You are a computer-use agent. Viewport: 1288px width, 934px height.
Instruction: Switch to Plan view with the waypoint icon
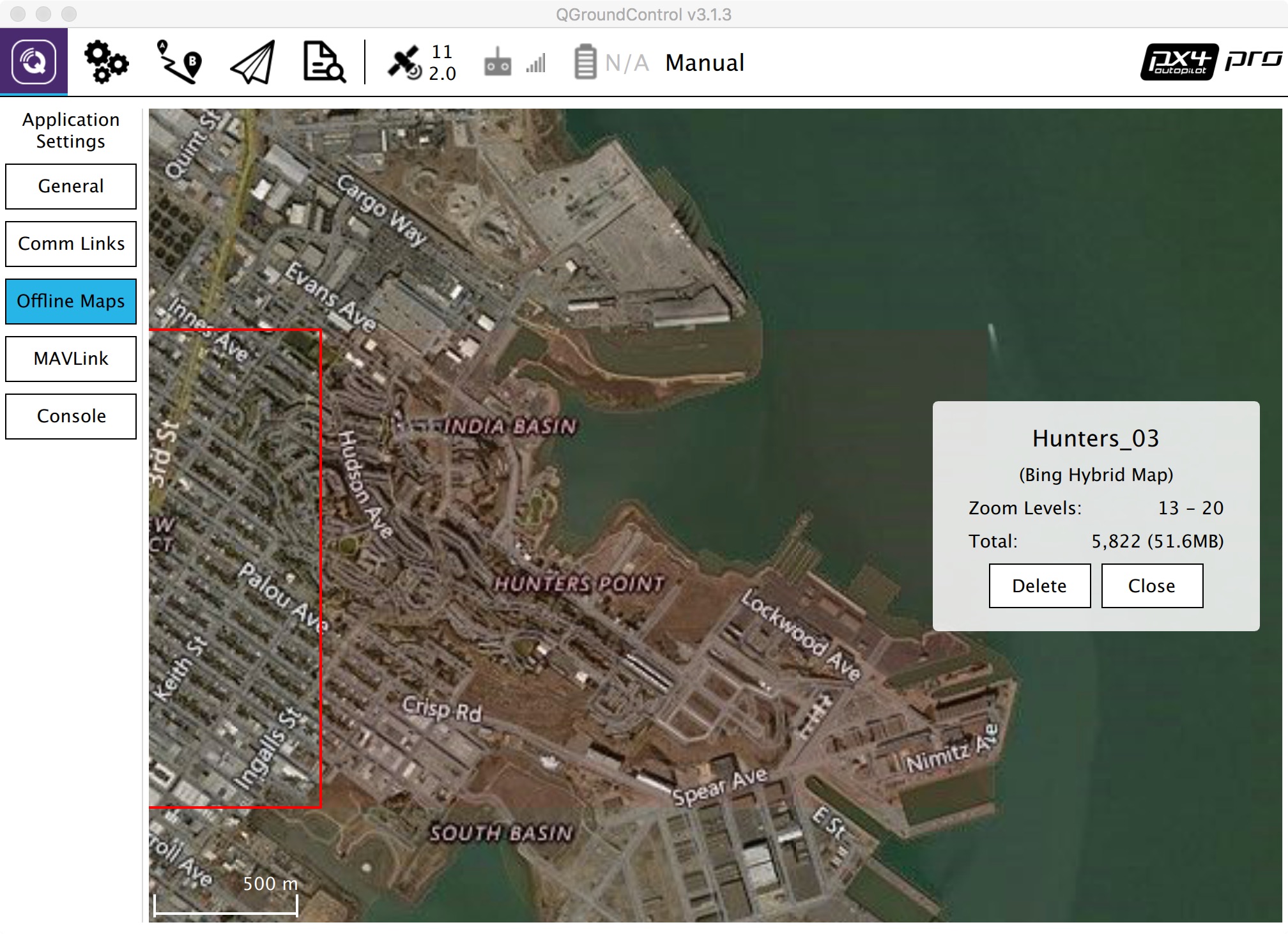coord(179,62)
